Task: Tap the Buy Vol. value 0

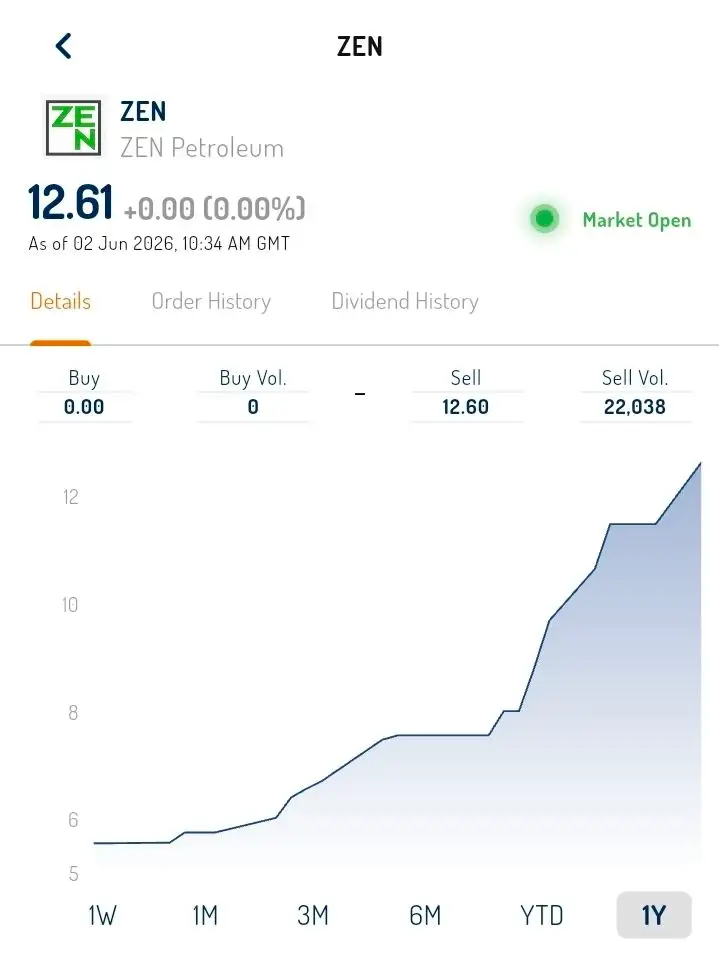Action: tap(253, 407)
